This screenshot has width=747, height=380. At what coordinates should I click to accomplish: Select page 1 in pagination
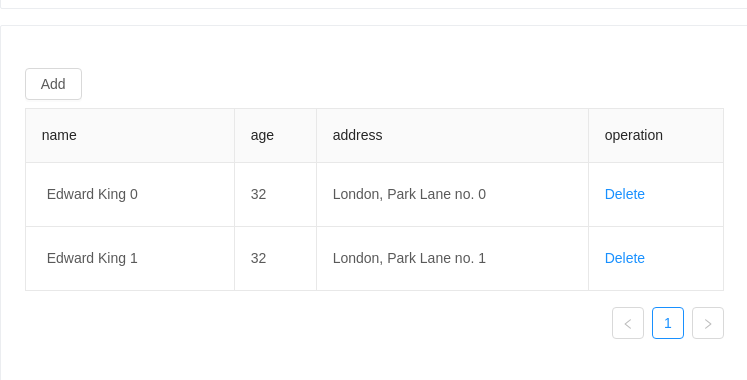coord(668,323)
